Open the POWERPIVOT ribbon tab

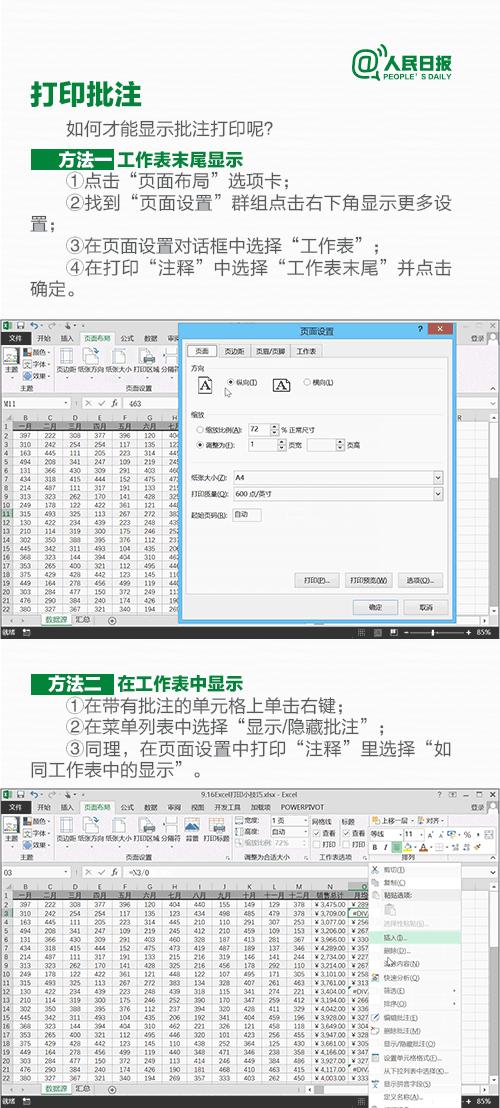[x=301, y=808]
